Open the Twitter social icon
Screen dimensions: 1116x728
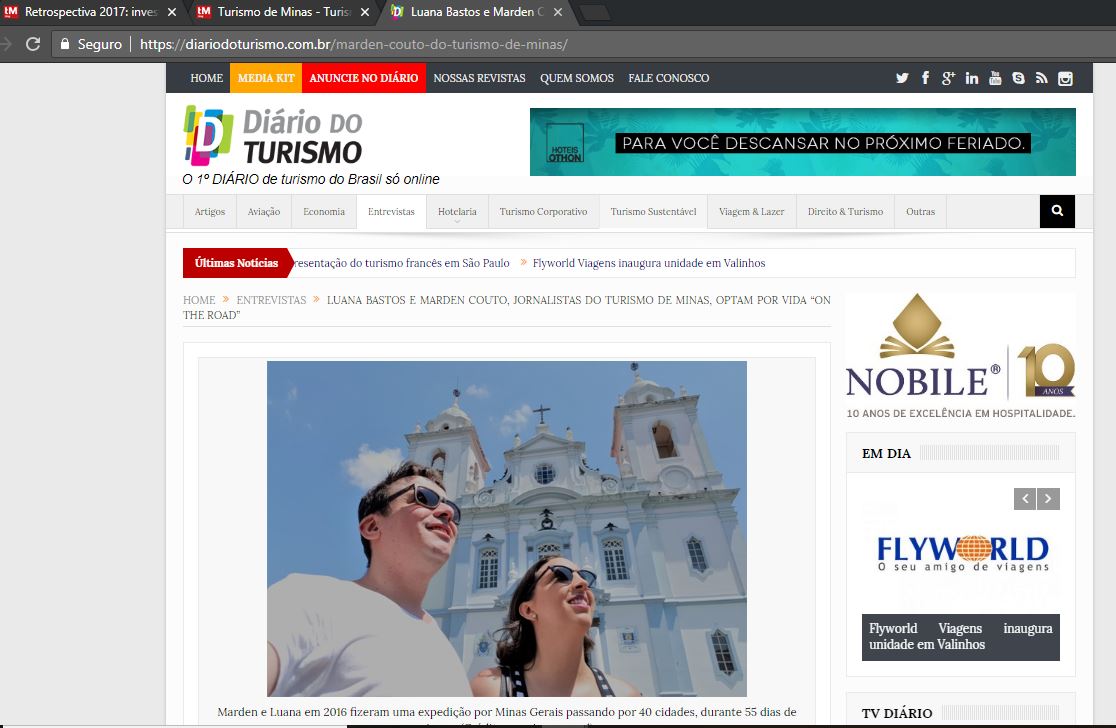(x=902, y=78)
